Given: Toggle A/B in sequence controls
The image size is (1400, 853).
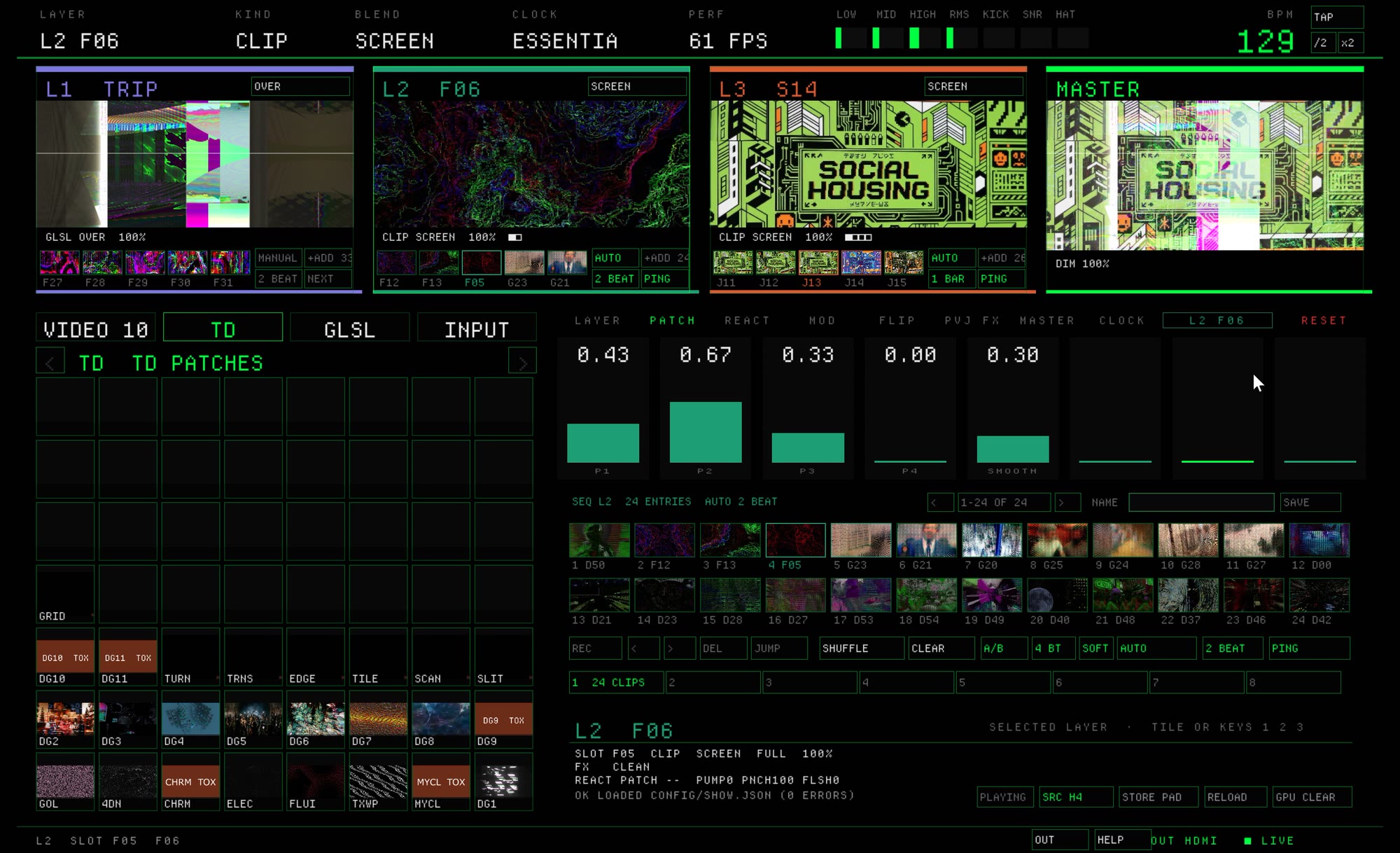Looking at the screenshot, I should pyautogui.click(x=1003, y=649).
